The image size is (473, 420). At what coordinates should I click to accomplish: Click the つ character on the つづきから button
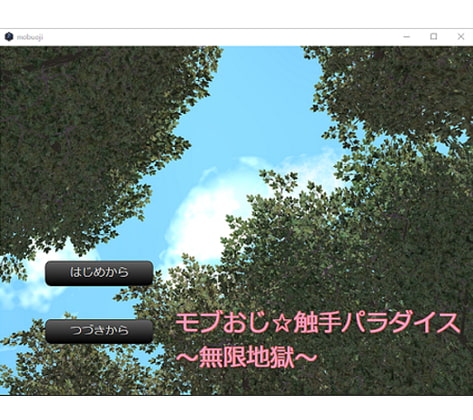[76, 331]
